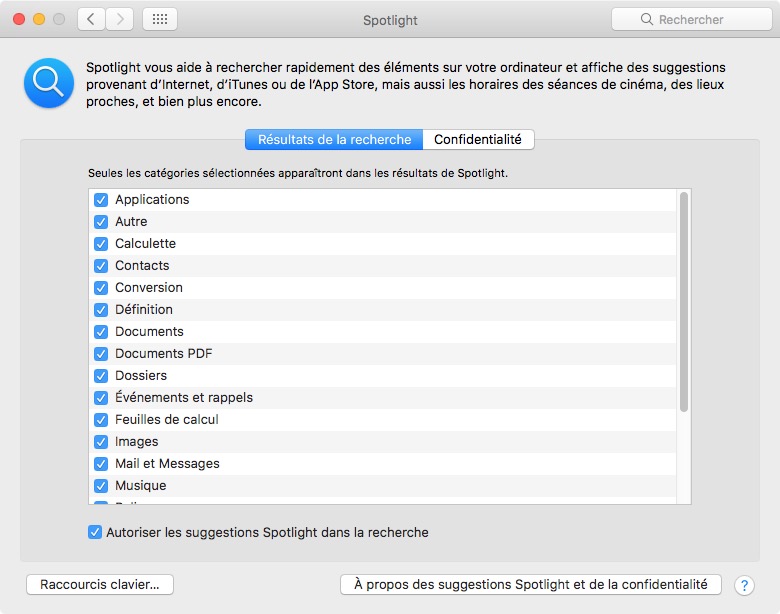Switch to the Confidentialité tab

pos(477,140)
